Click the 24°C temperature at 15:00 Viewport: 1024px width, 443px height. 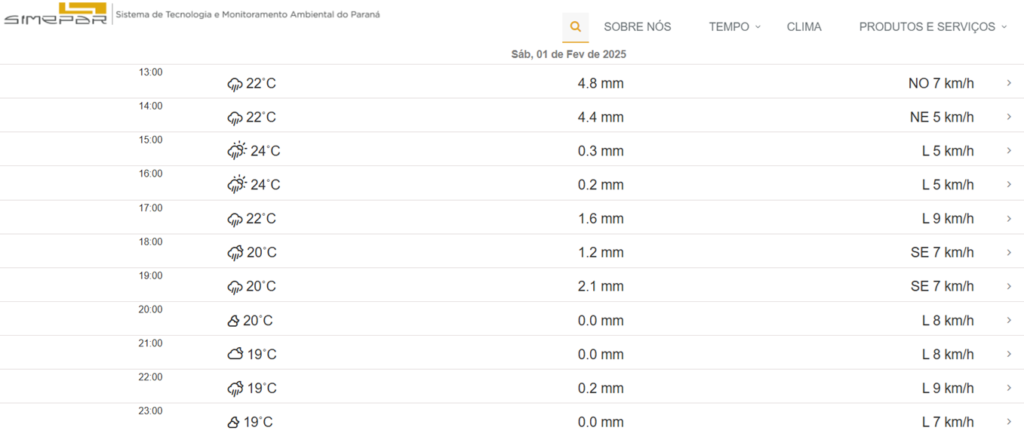266,152
